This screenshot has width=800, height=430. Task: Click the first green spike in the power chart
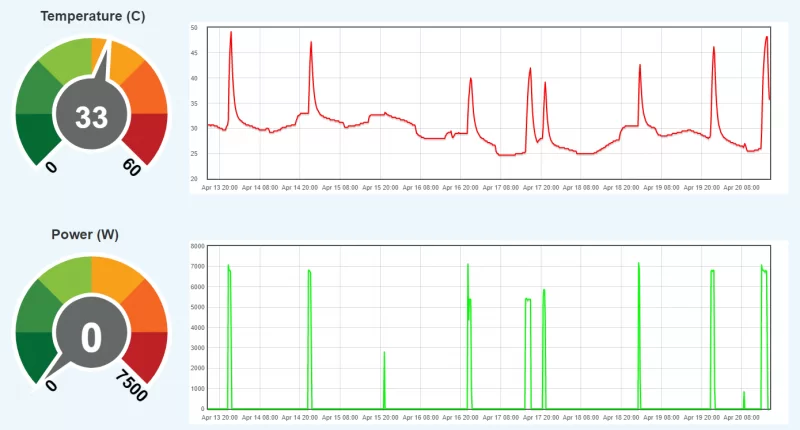pos(229,268)
